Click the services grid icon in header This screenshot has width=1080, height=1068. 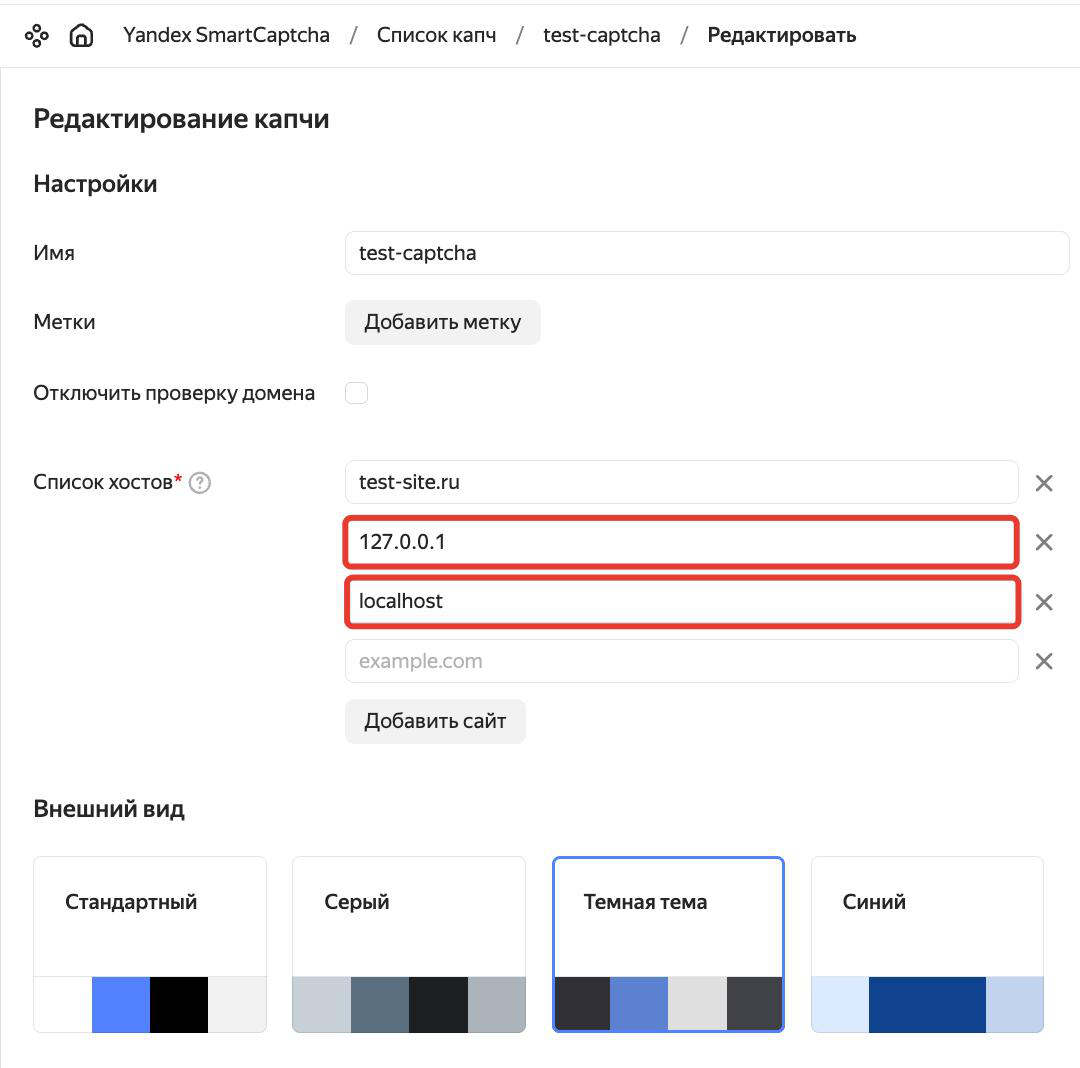37,36
